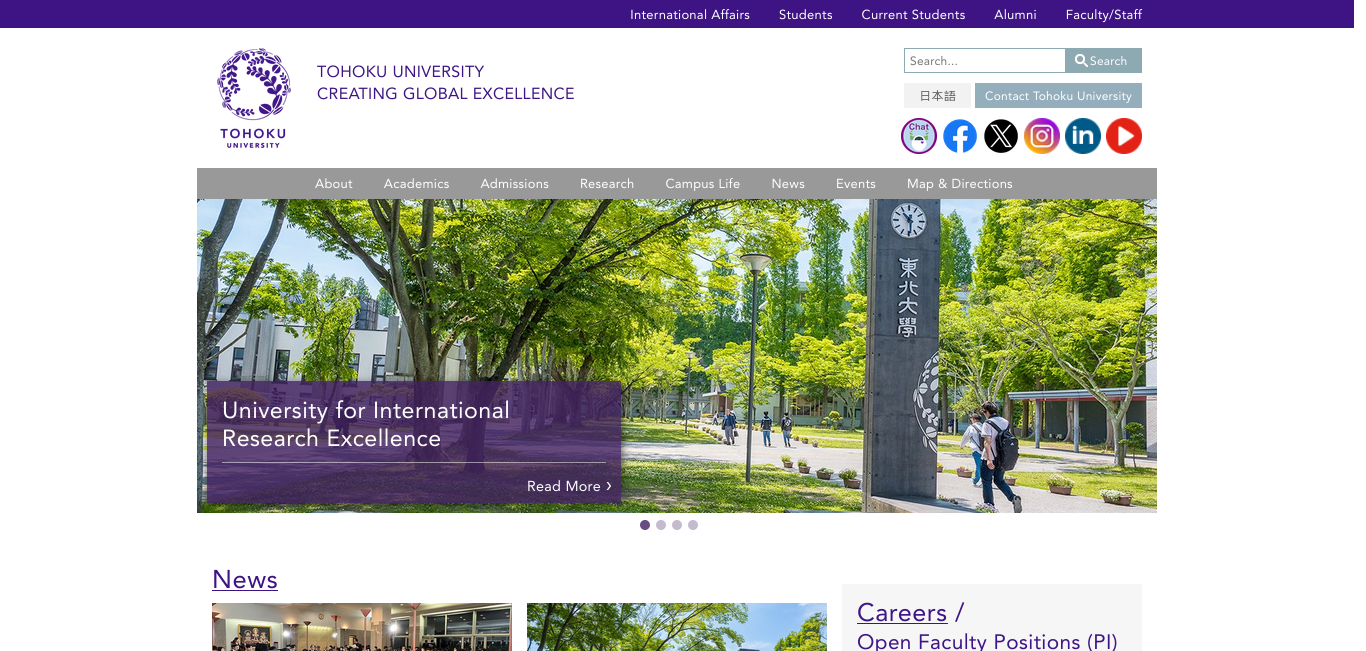Open the Facebook page icon
This screenshot has width=1366, height=651.
click(960, 136)
